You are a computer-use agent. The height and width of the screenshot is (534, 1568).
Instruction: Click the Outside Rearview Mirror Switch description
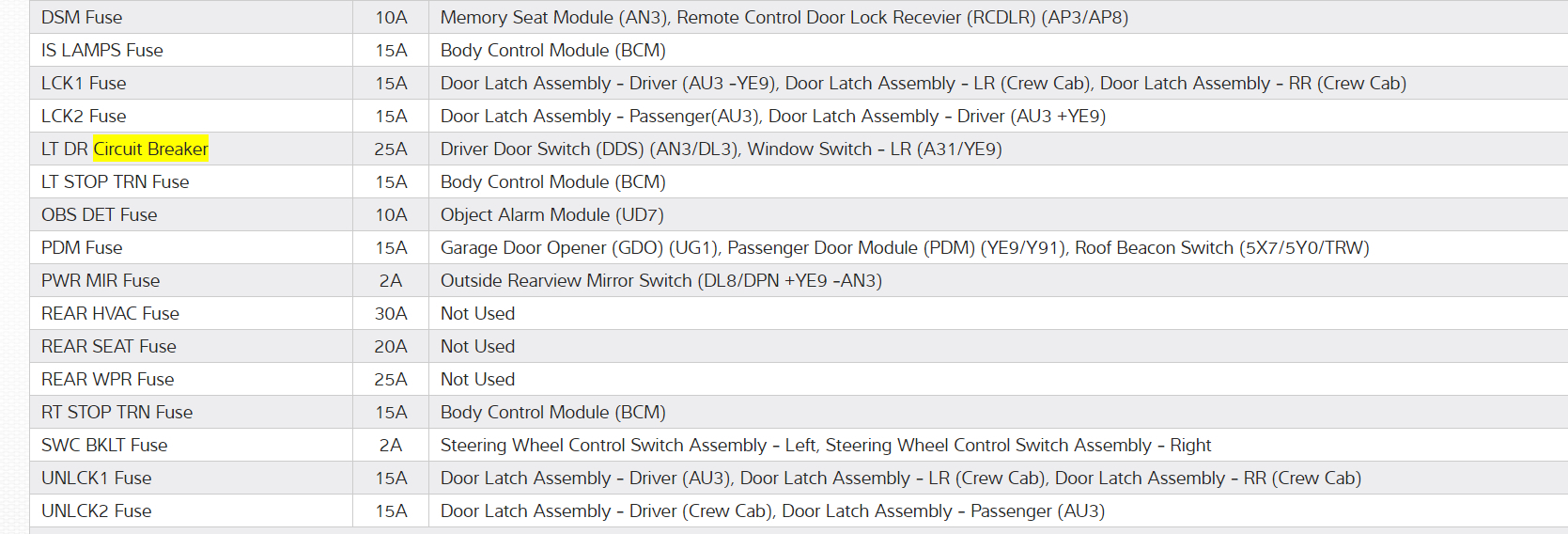(660, 280)
